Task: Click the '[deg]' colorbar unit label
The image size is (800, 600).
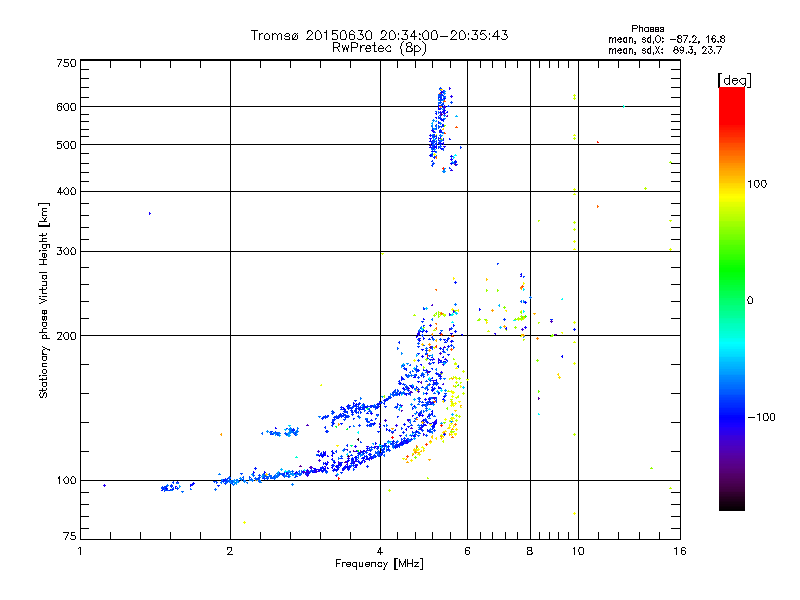Action: (x=734, y=80)
